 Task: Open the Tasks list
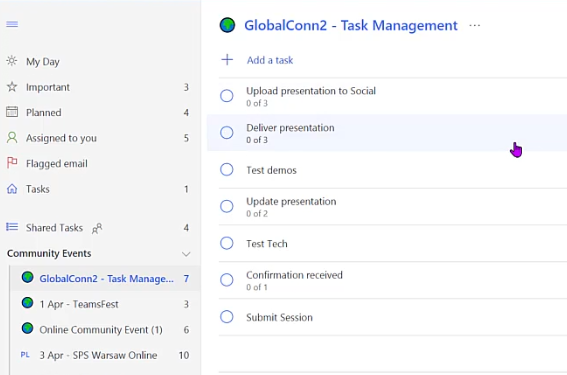pos(100,189)
